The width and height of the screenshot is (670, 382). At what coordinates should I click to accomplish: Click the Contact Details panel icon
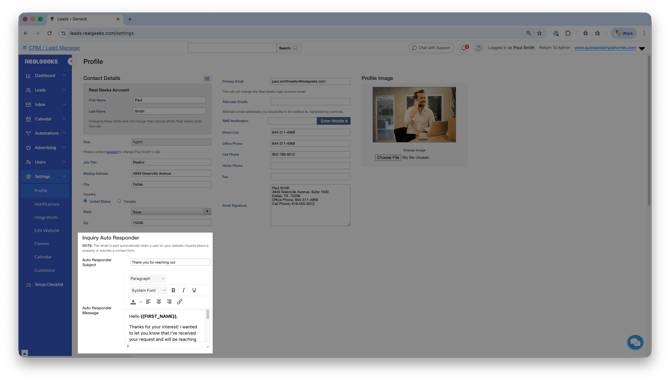207,78
